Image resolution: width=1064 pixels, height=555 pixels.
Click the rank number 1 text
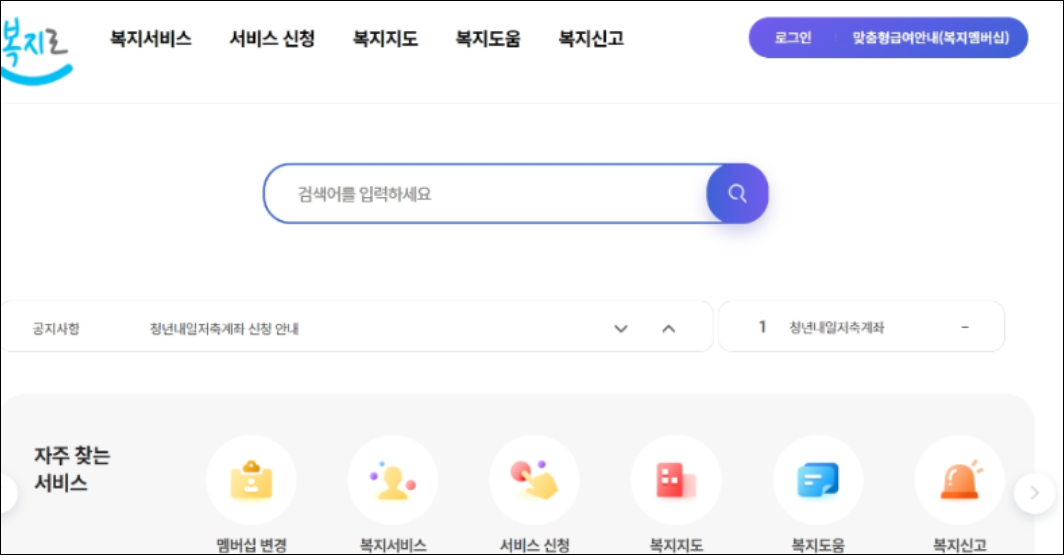762,327
